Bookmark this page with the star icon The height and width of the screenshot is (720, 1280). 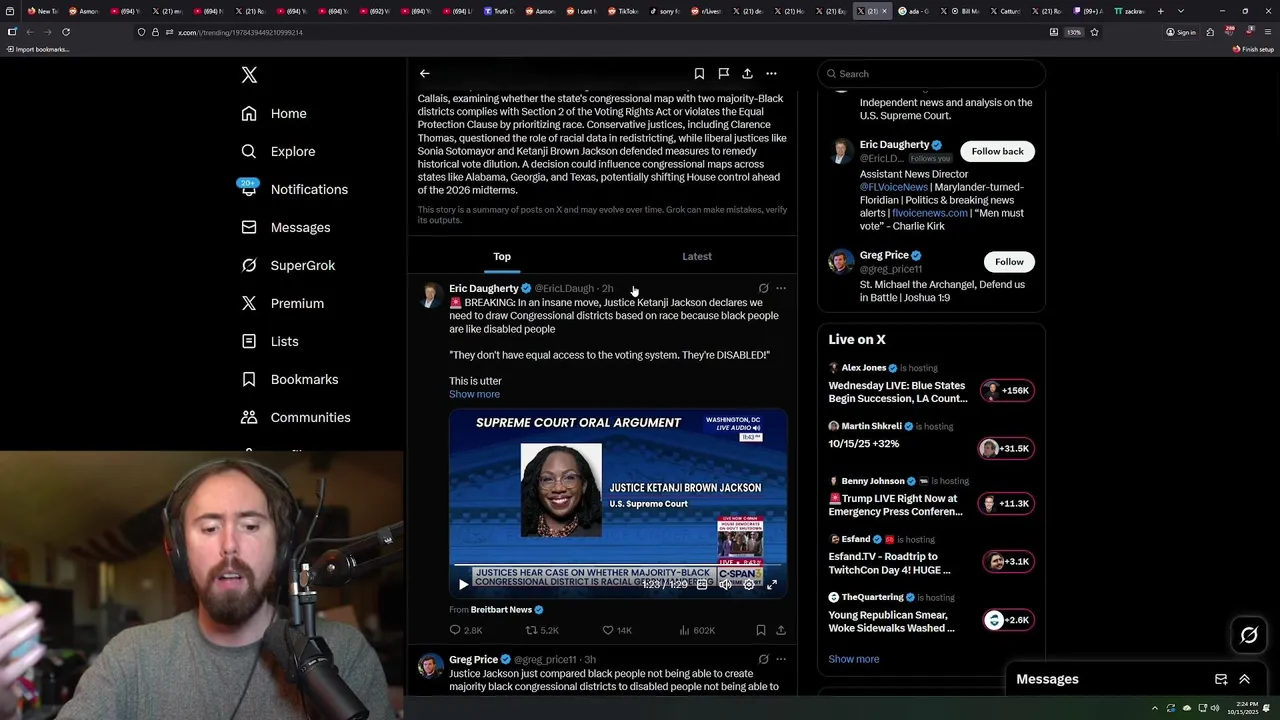point(1094,32)
